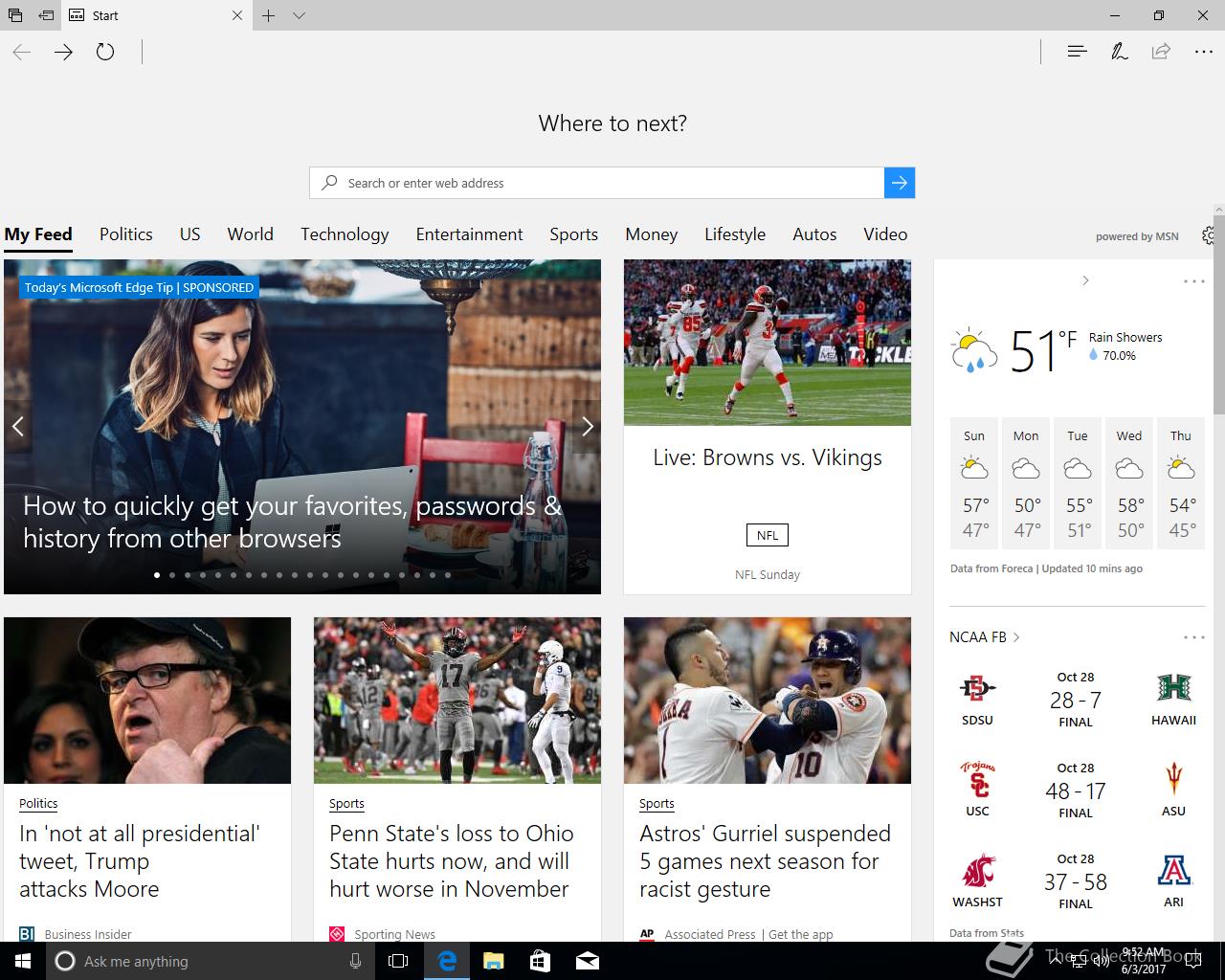Open the More actions ellipsis menu
The height and width of the screenshot is (980, 1225).
[x=1204, y=52]
